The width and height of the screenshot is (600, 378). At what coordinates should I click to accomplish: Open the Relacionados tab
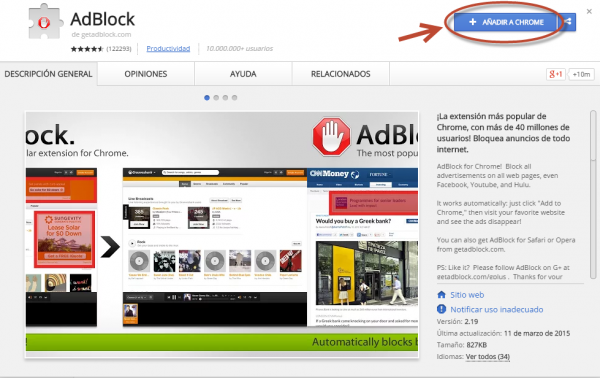341,74
